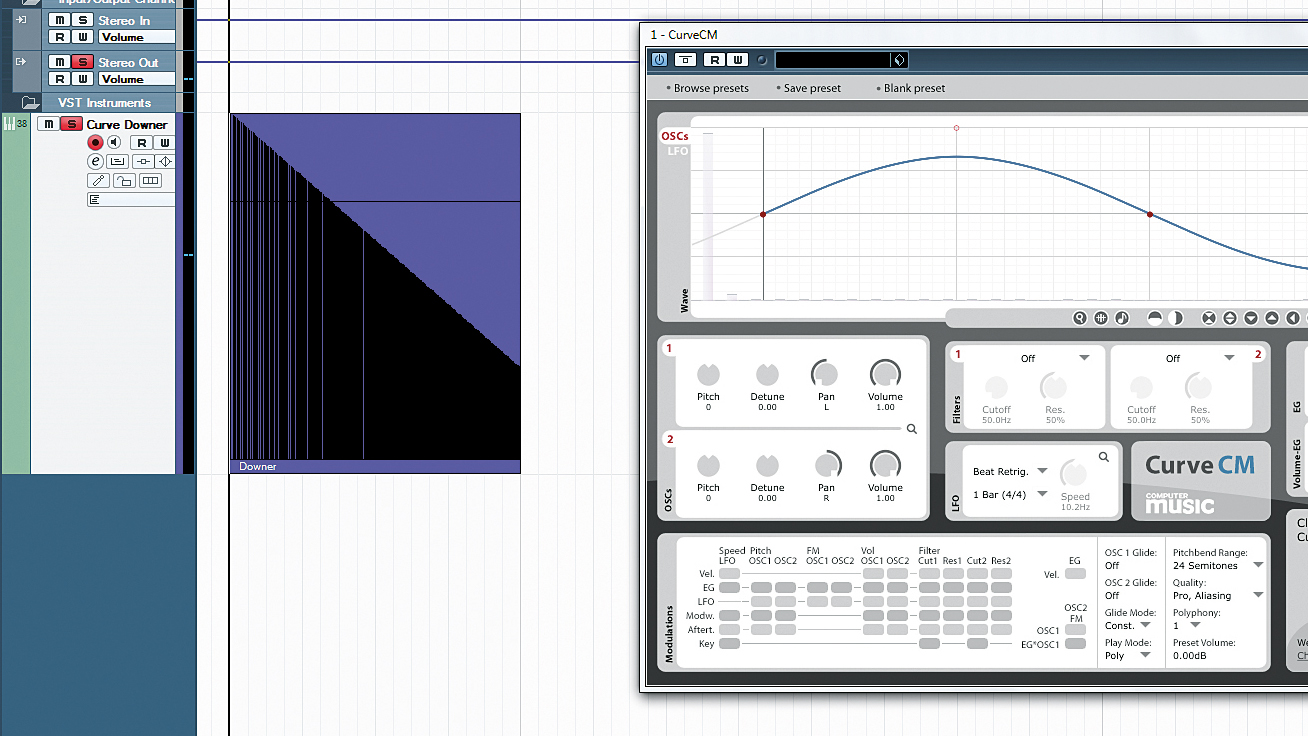Click the top peak node of the waveform curve
1308x736 pixels.
pyautogui.click(x=957, y=128)
